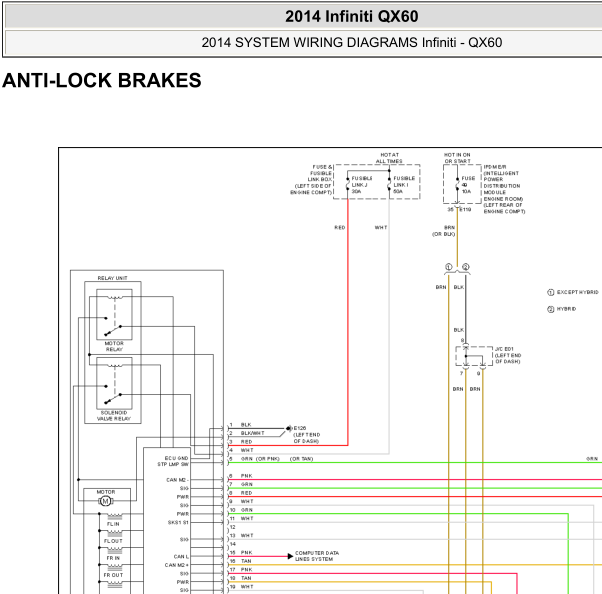Click the "SKS1 S1" terminal label
The width and height of the screenshot is (602, 594).
coord(178,523)
